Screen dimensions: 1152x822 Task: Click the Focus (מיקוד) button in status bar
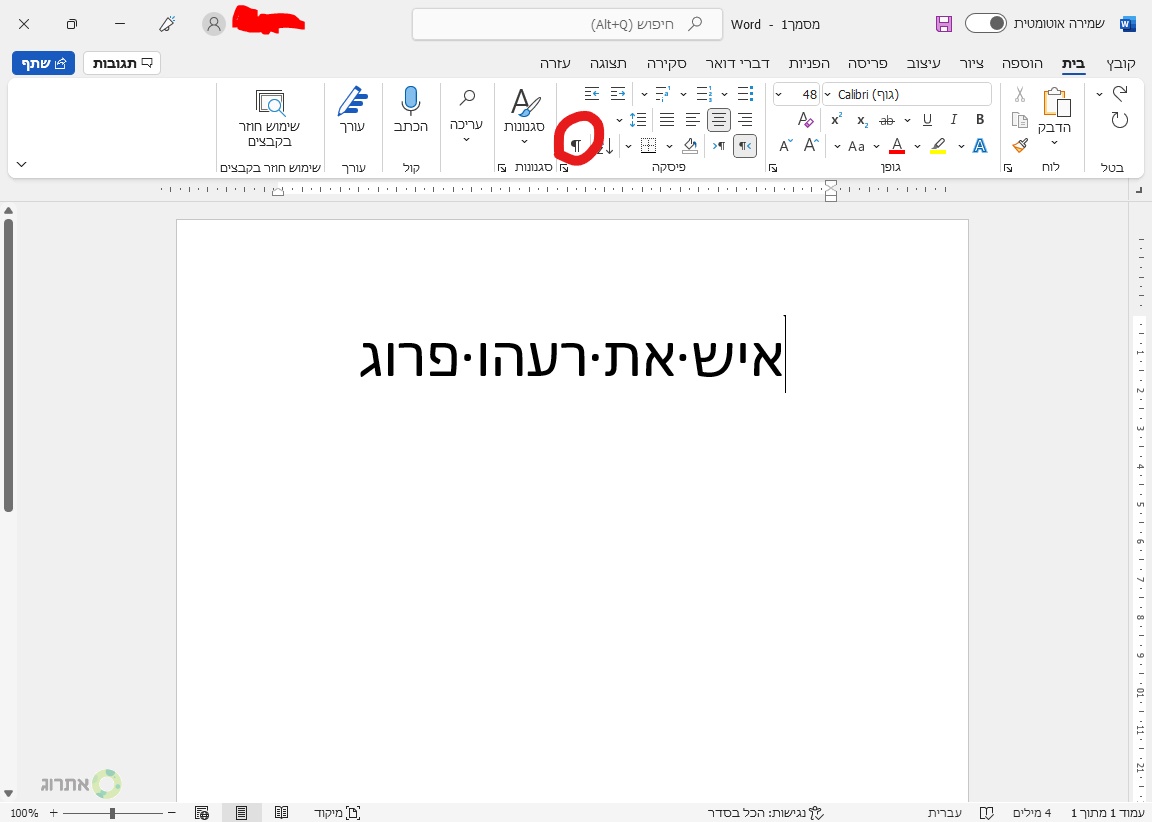point(337,812)
